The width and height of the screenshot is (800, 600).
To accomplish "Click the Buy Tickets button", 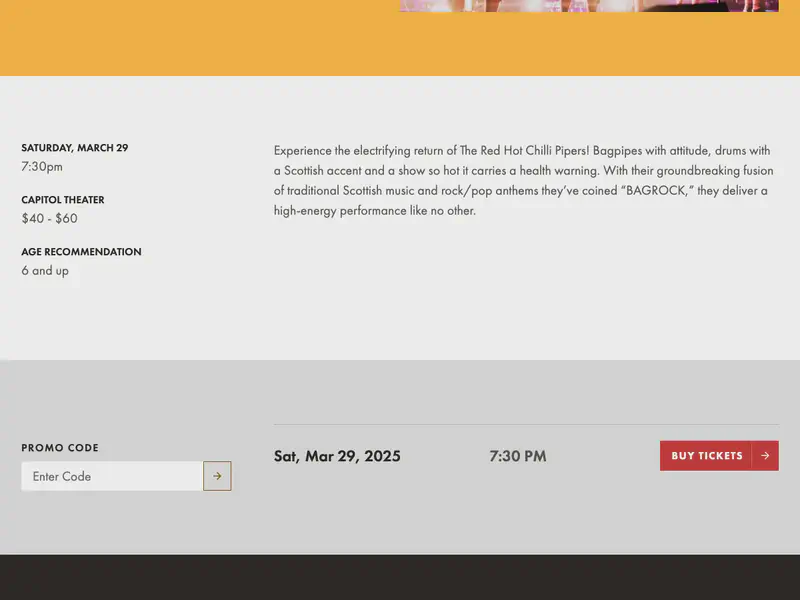I will pyautogui.click(x=719, y=456).
